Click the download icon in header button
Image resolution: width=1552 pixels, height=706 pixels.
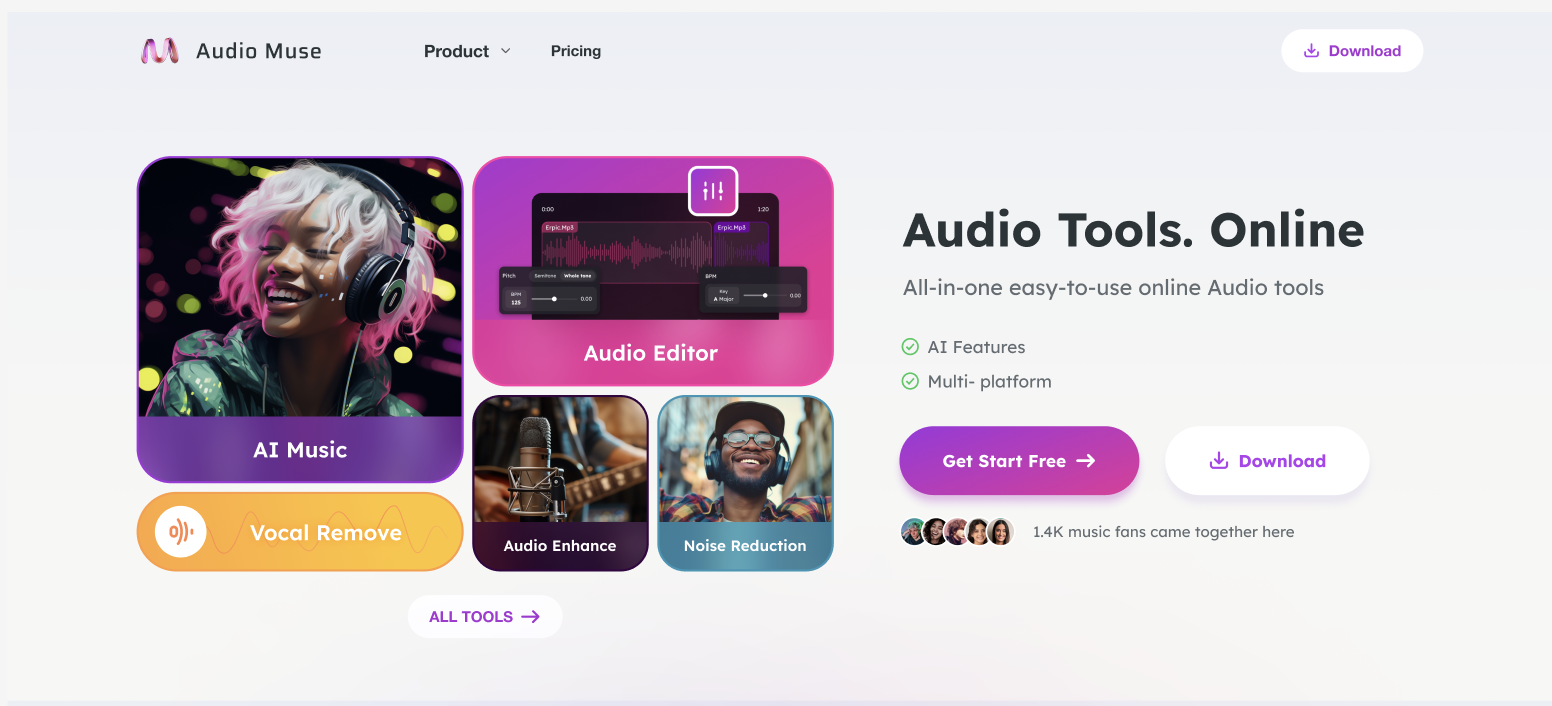click(1312, 51)
